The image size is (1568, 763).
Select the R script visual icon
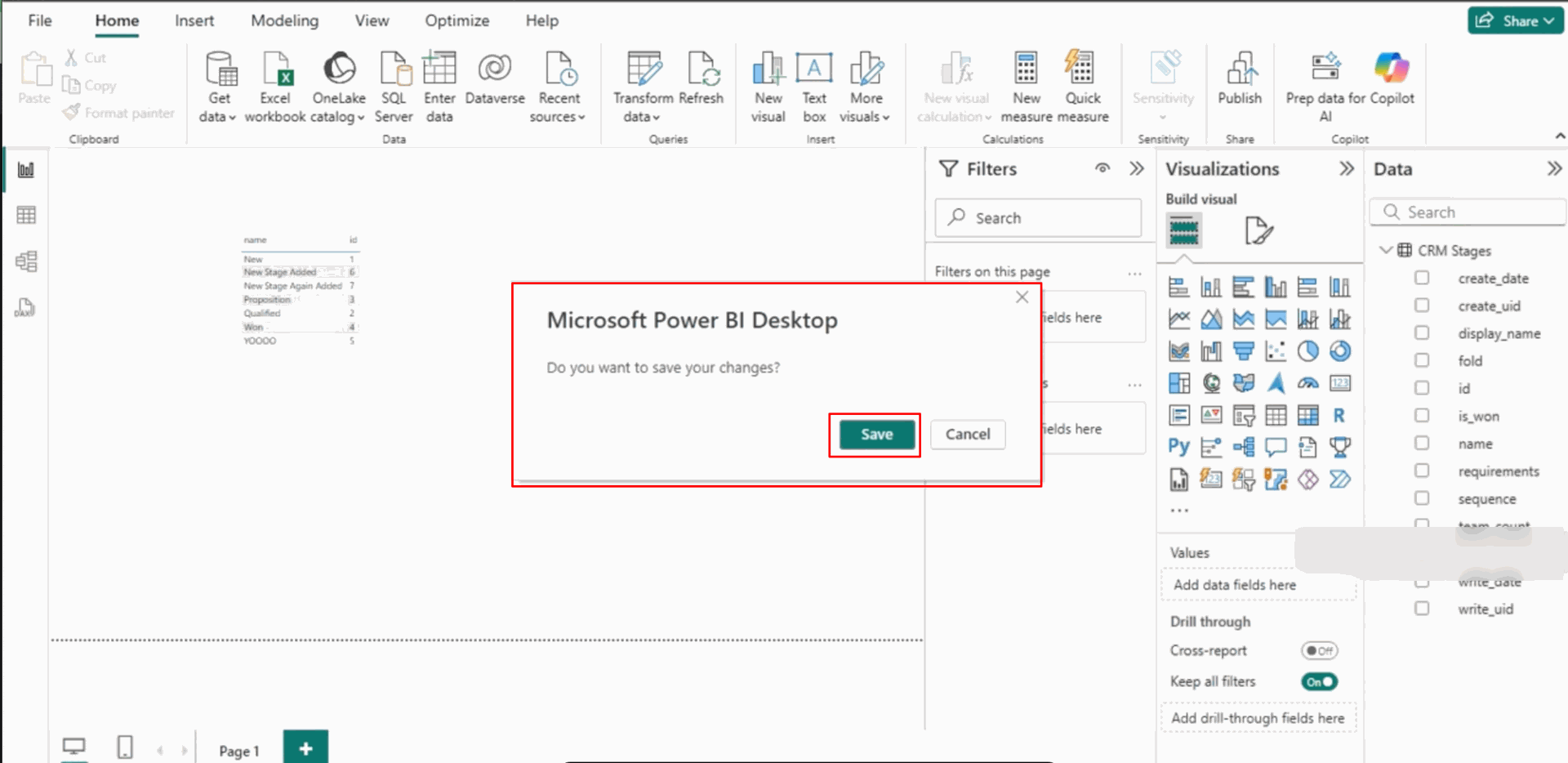coord(1339,415)
